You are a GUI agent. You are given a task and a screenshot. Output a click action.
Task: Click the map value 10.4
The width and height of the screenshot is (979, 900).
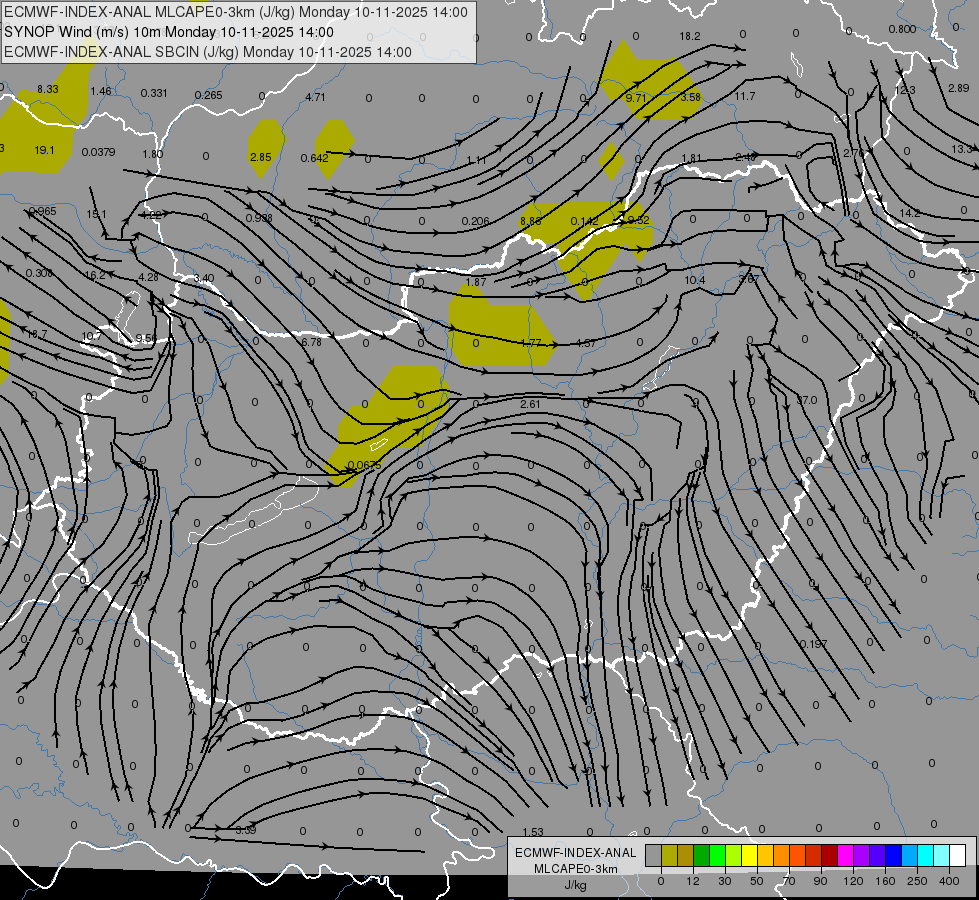[695, 280]
